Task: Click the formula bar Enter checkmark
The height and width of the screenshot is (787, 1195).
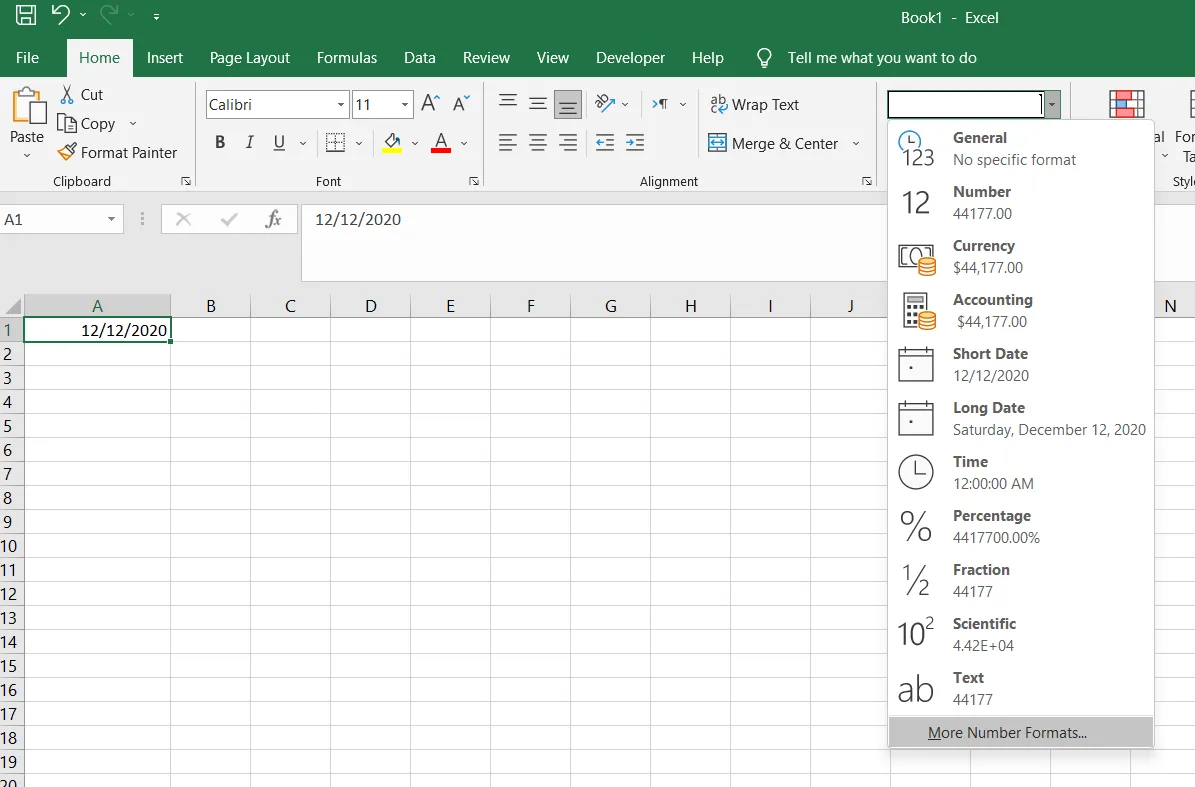Action: tap(229, 219)
